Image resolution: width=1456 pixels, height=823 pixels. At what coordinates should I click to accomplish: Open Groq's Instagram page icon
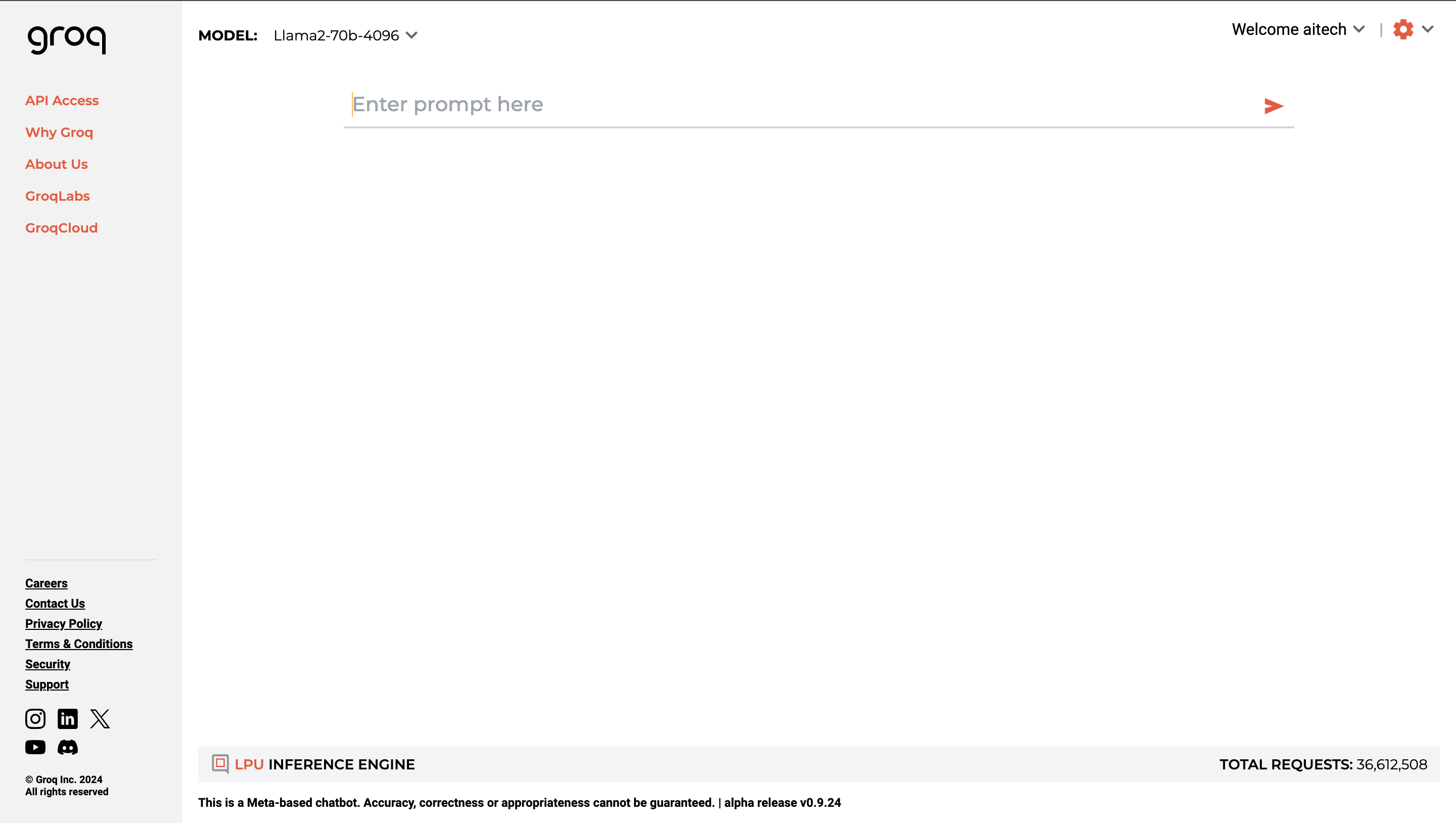pyautogui.click(x=35, y=718)
